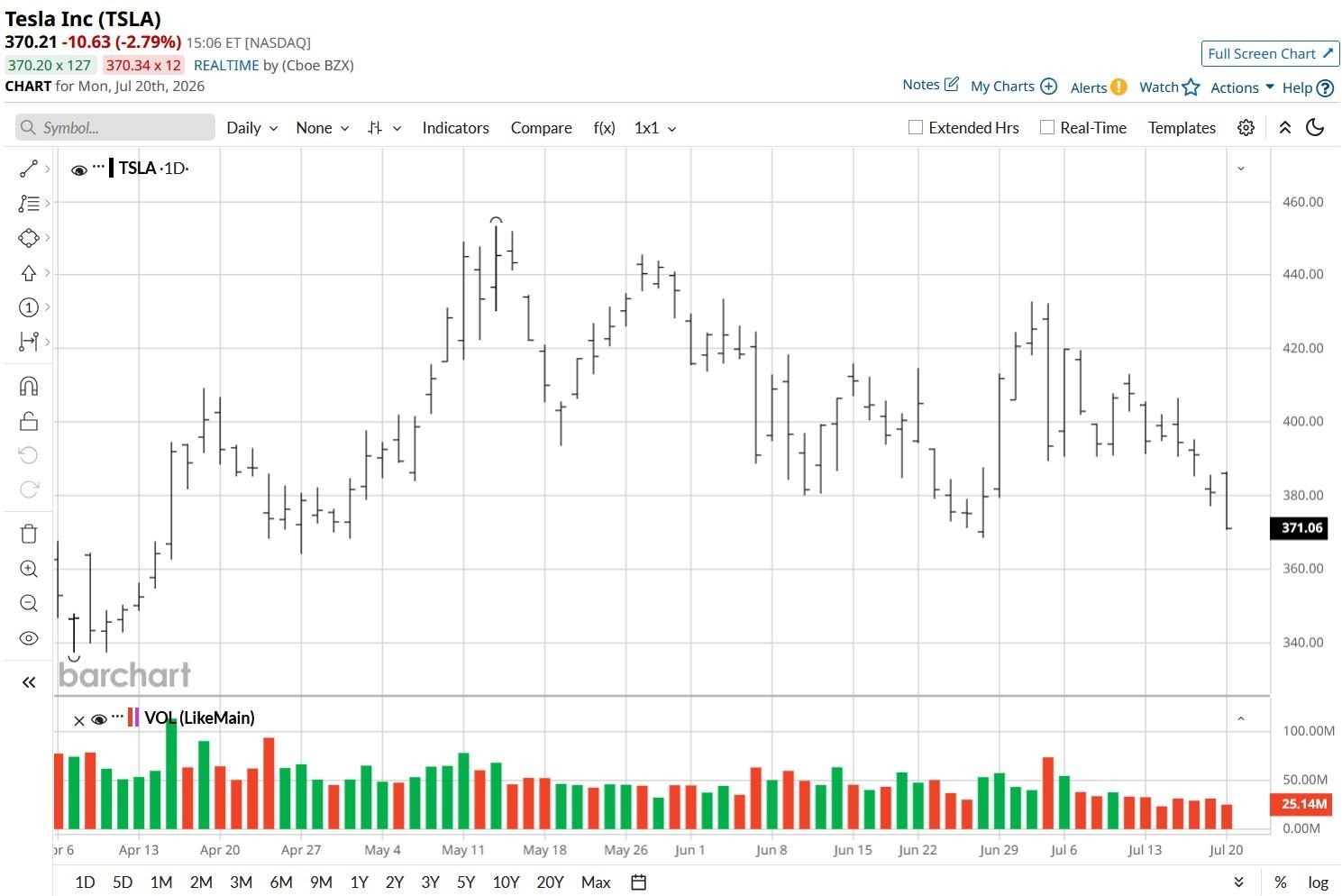Open the Help link
The width and height of the screenshot is (1342, 896).
click(1307, 88)
